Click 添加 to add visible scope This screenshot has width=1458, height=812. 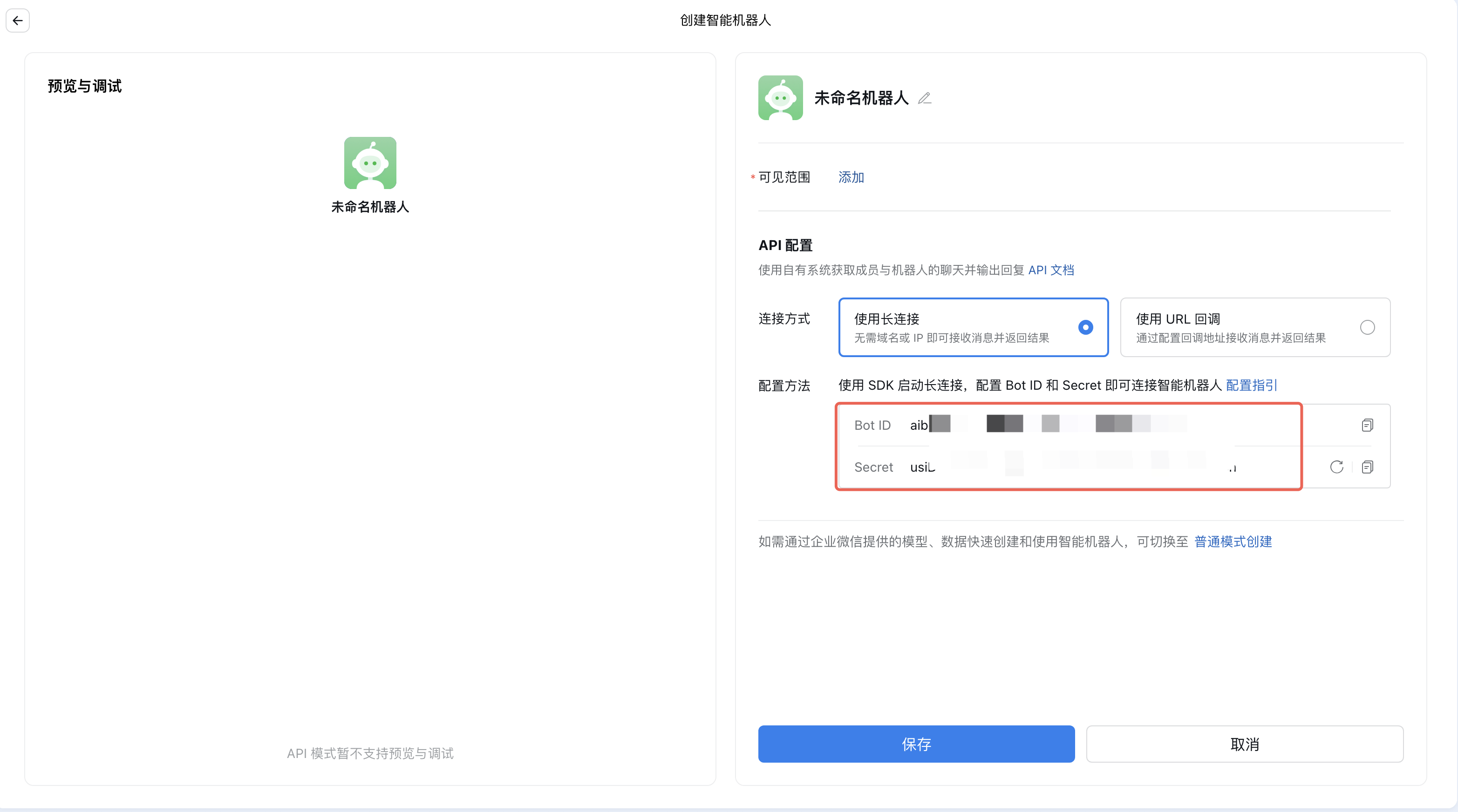click(x=851, y=177)
